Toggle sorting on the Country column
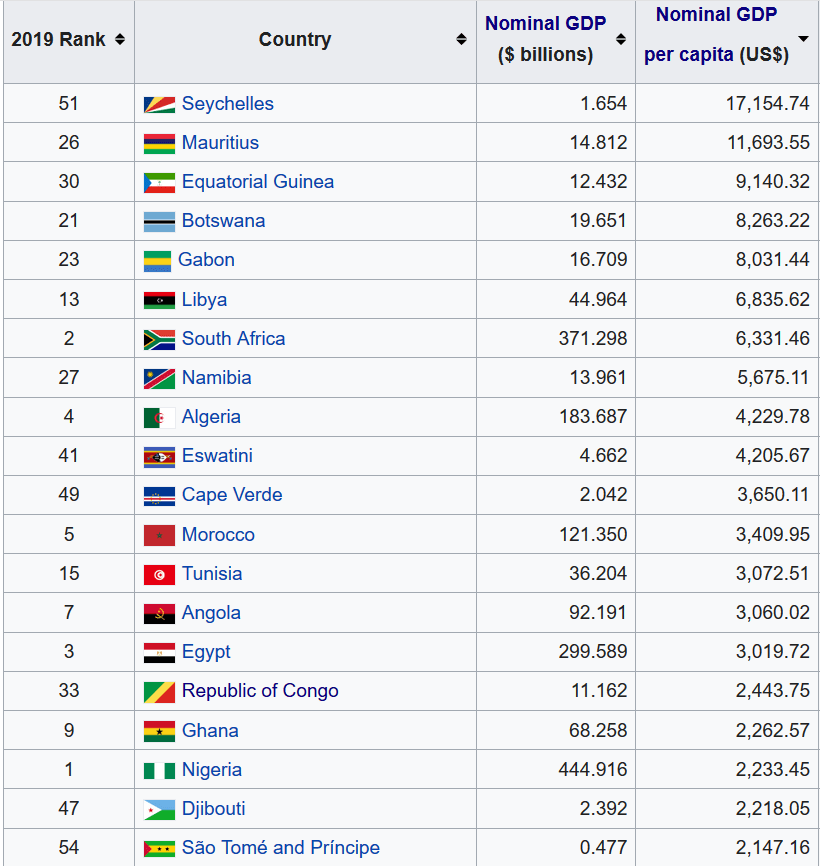 [461, 39]
